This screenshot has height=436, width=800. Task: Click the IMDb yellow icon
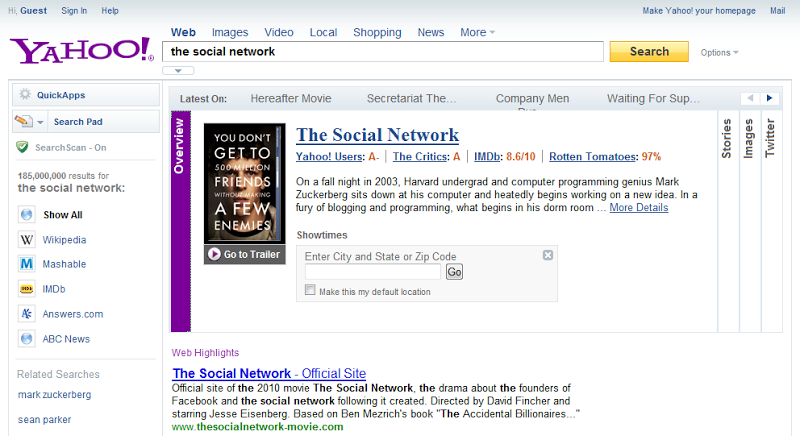coord(27,289)
